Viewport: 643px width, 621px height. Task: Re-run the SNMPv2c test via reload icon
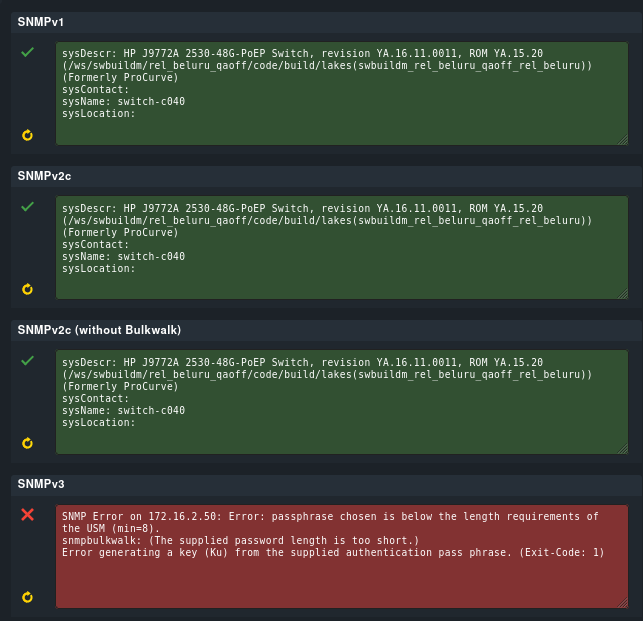(x=28, y=289)
